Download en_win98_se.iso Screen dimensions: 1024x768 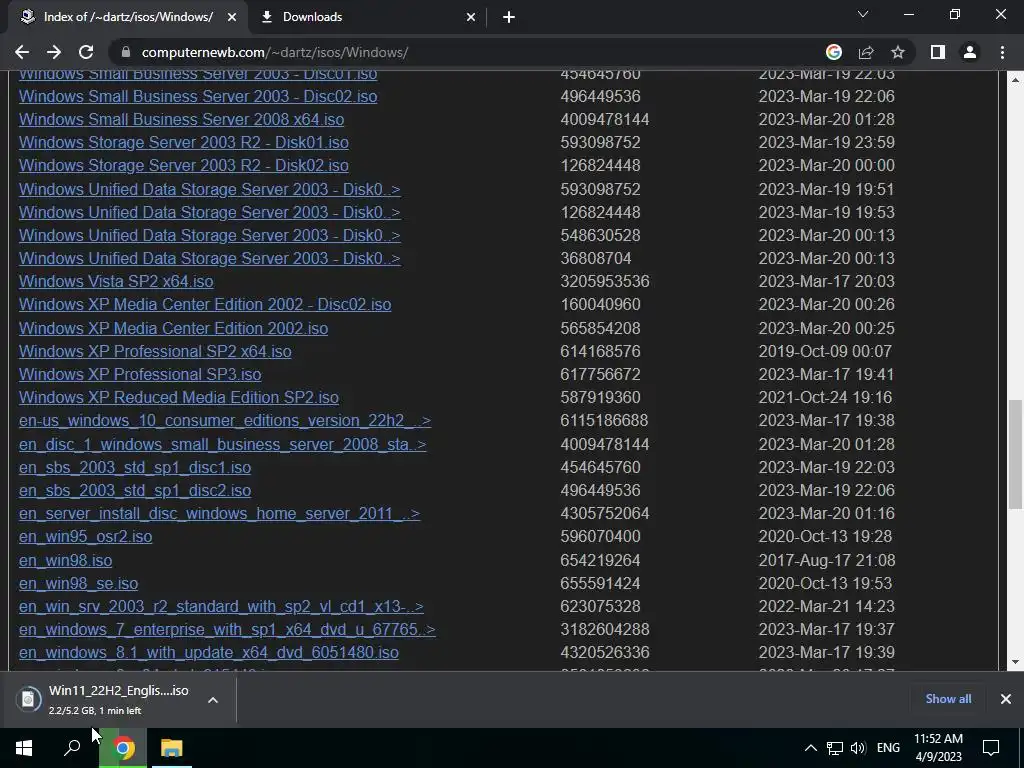78,584
